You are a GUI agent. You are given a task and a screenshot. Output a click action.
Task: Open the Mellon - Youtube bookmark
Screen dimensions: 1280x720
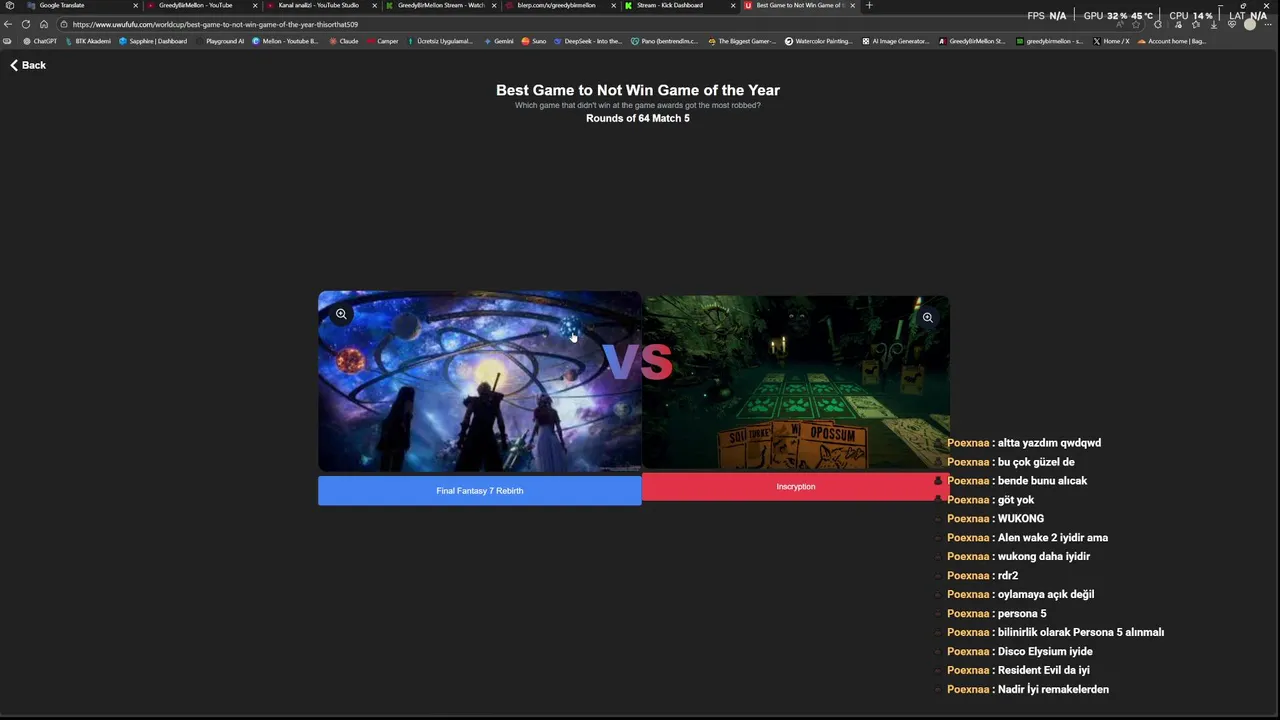(x=284, y=41)
